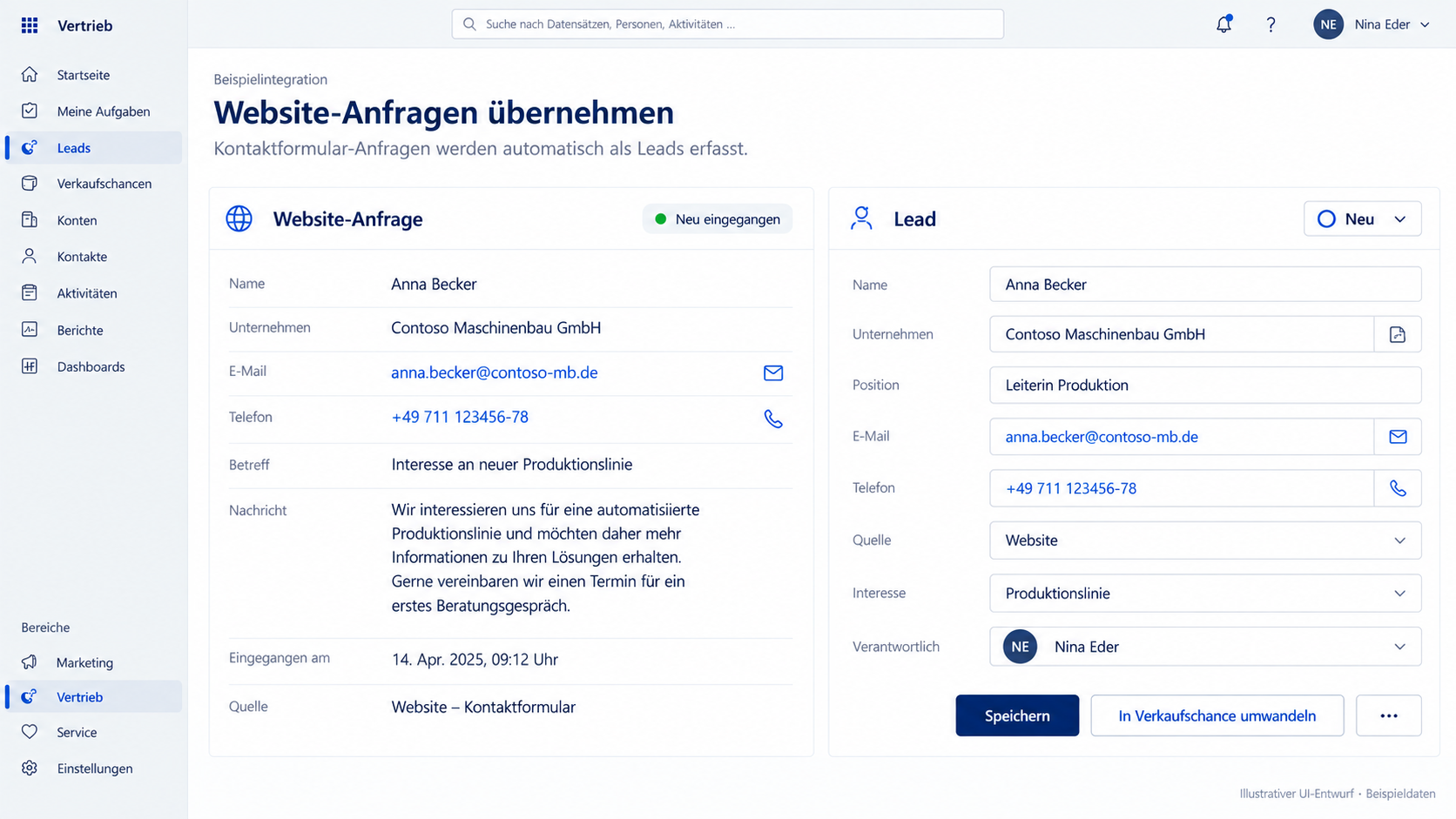Open Kontakte in the sidebar
The width and height of the screenshot is (1456, 819).
94,257
